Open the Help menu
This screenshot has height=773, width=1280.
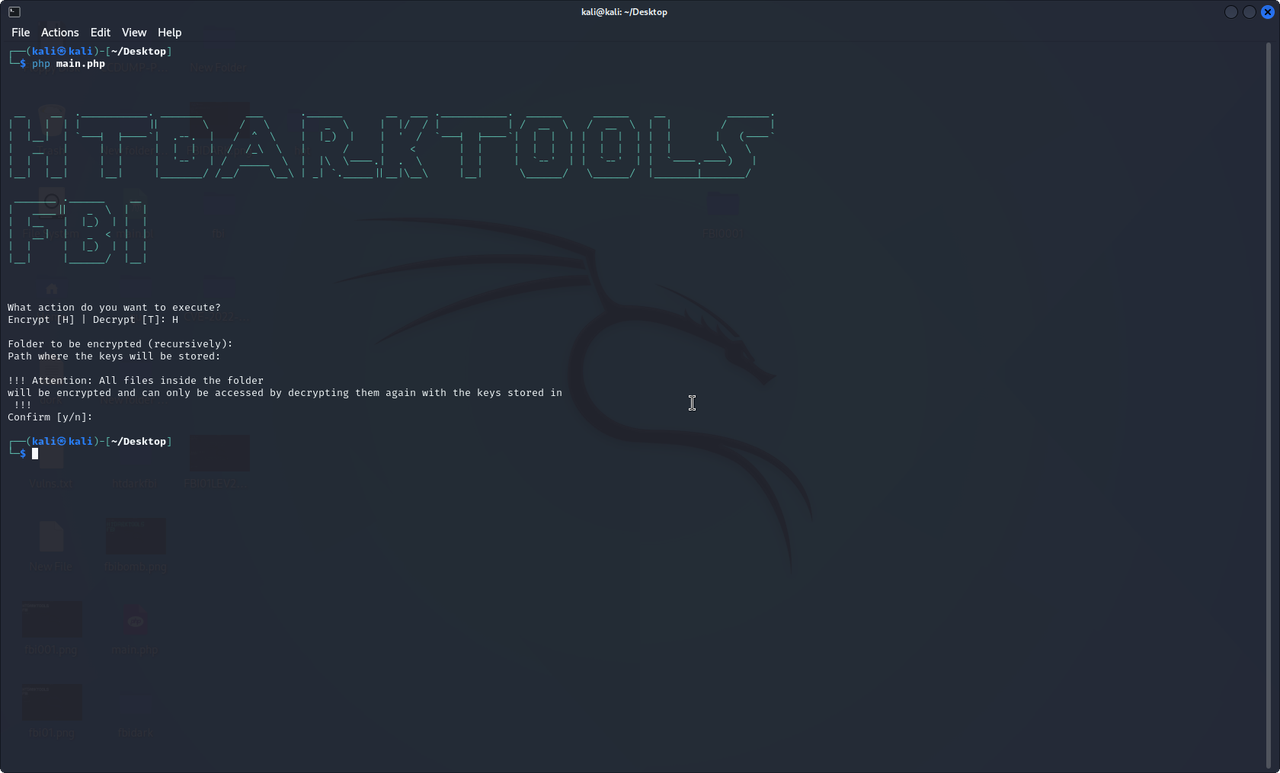(170, 33)
